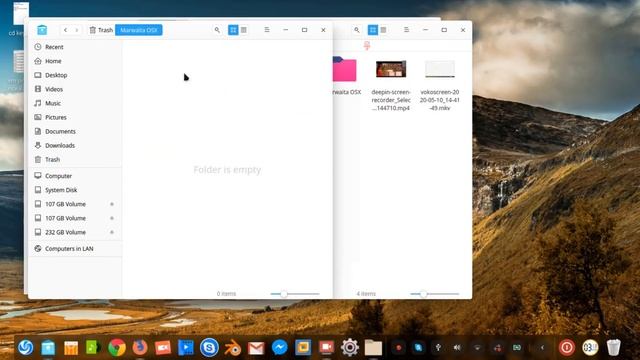Open Documents from the sidebar
Viewport: 640px width, 360px height.
click(75, 131)
